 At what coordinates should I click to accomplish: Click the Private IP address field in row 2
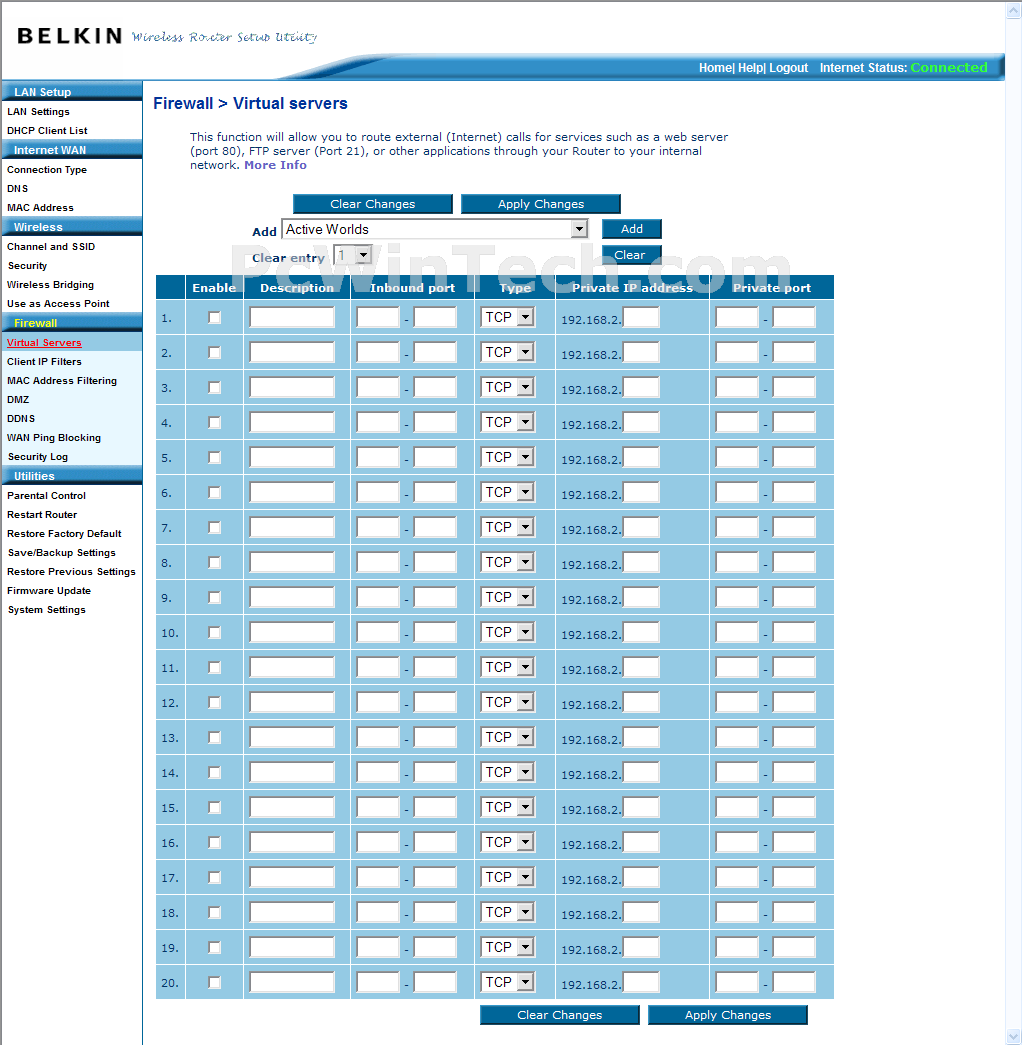641,353
